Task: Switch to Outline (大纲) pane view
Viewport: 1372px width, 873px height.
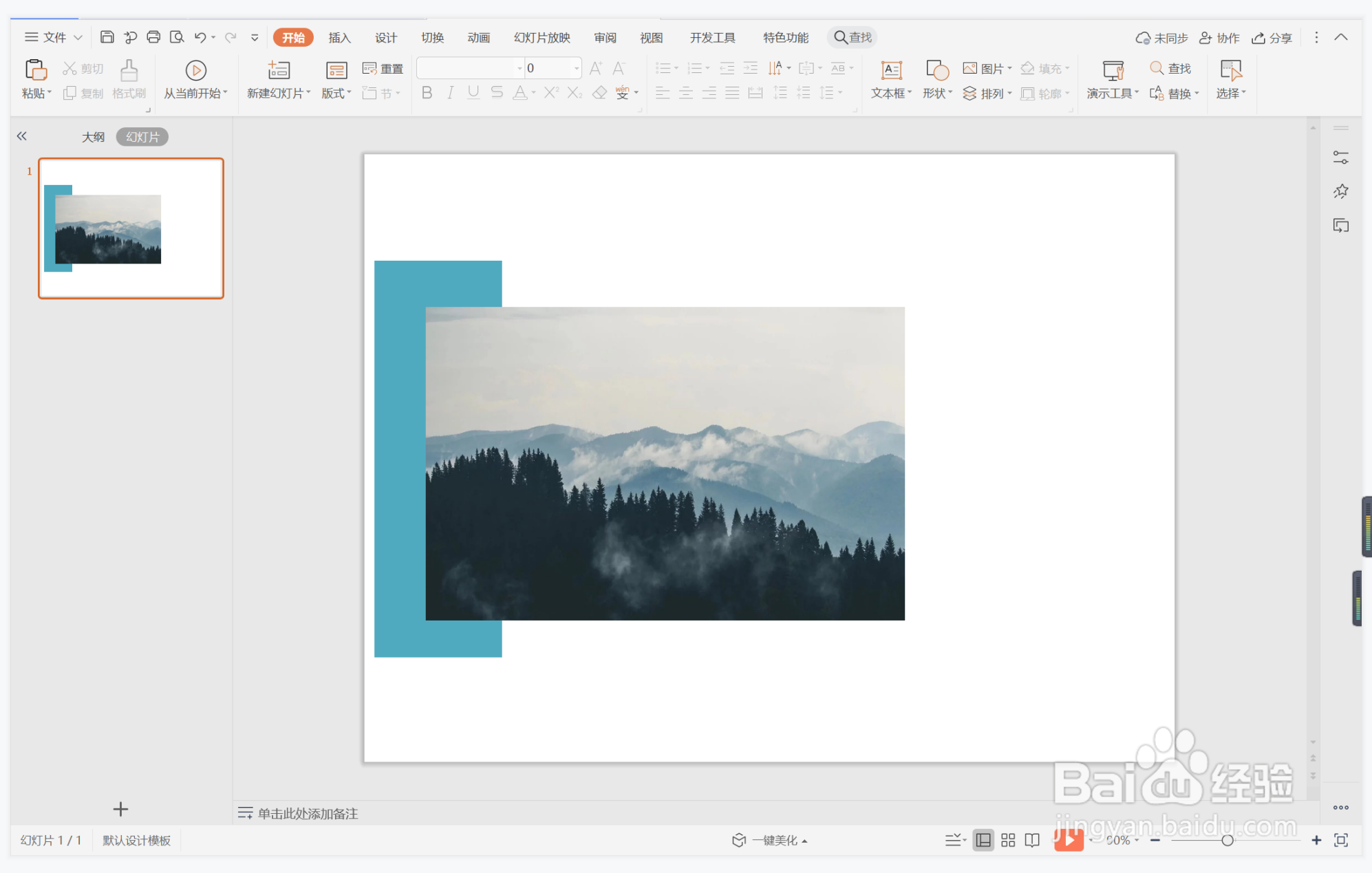Action: tap(93, 137)
